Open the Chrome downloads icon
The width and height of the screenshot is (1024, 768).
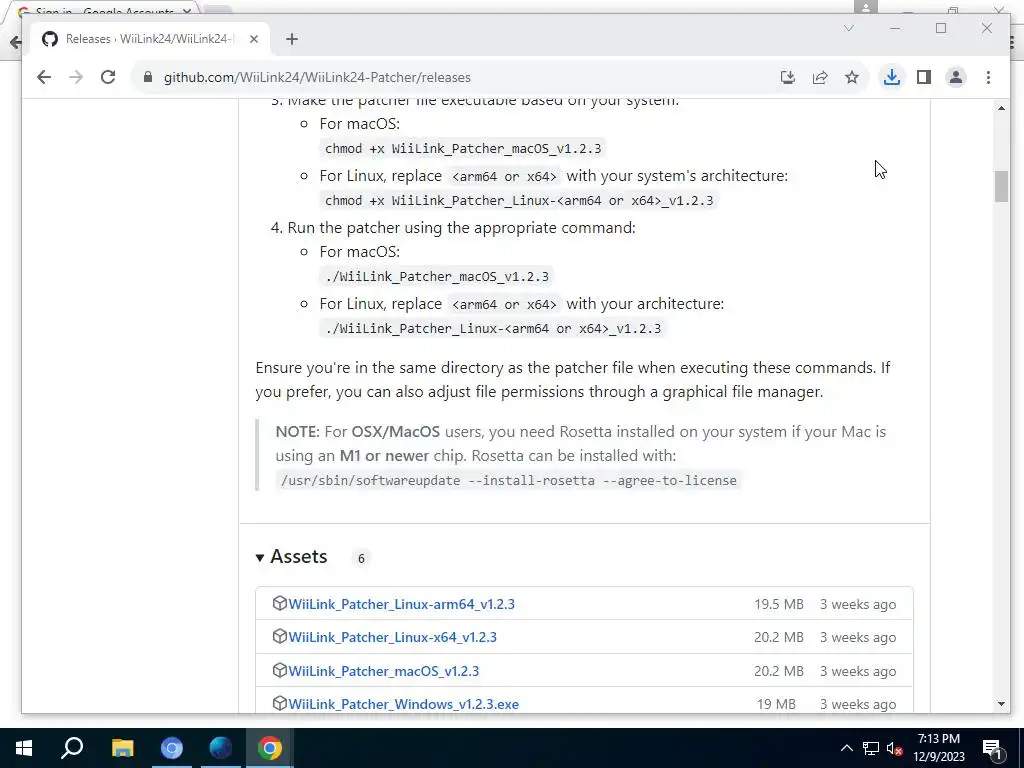891,77
